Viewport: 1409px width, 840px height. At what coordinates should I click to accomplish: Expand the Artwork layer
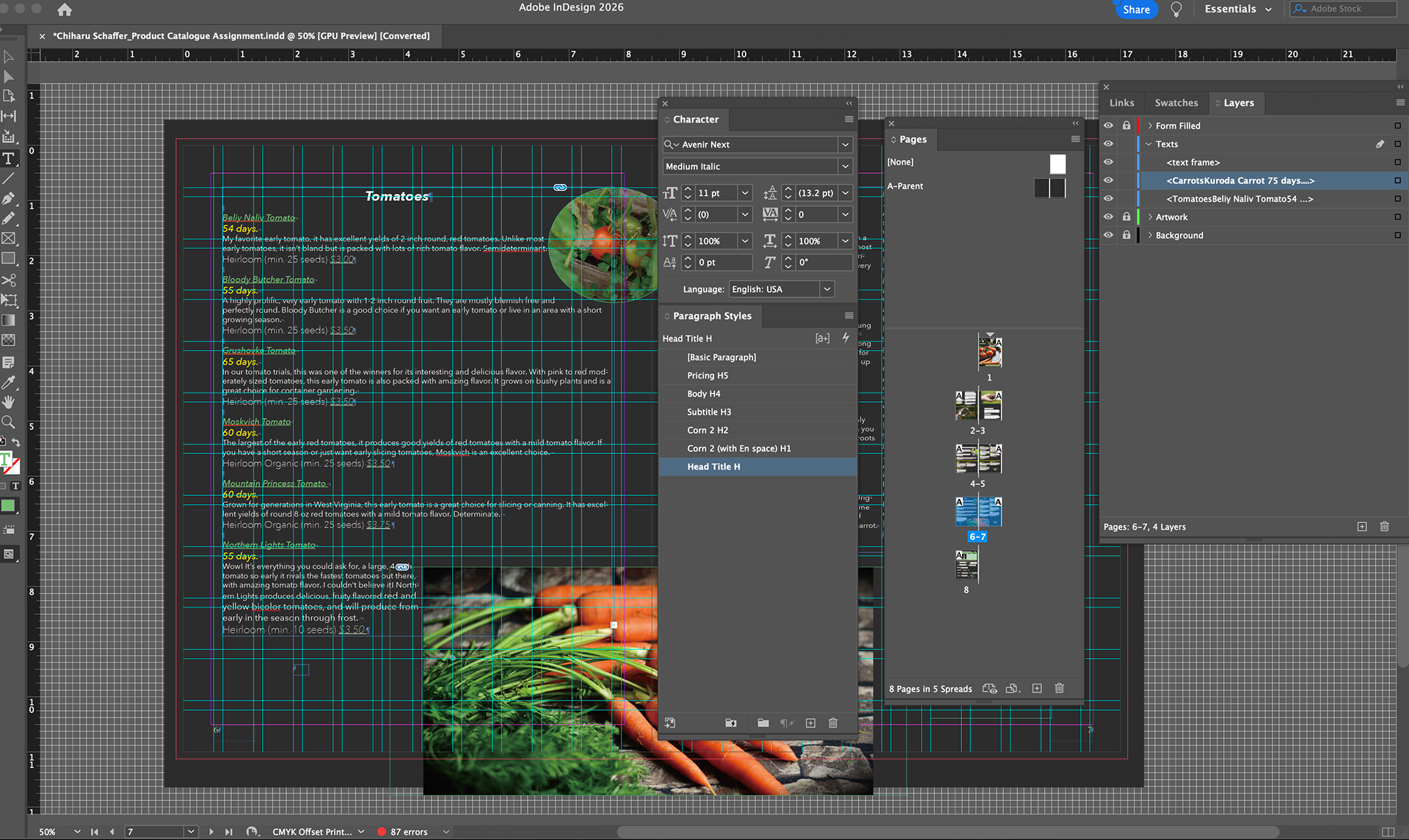tap(1150, 217)
